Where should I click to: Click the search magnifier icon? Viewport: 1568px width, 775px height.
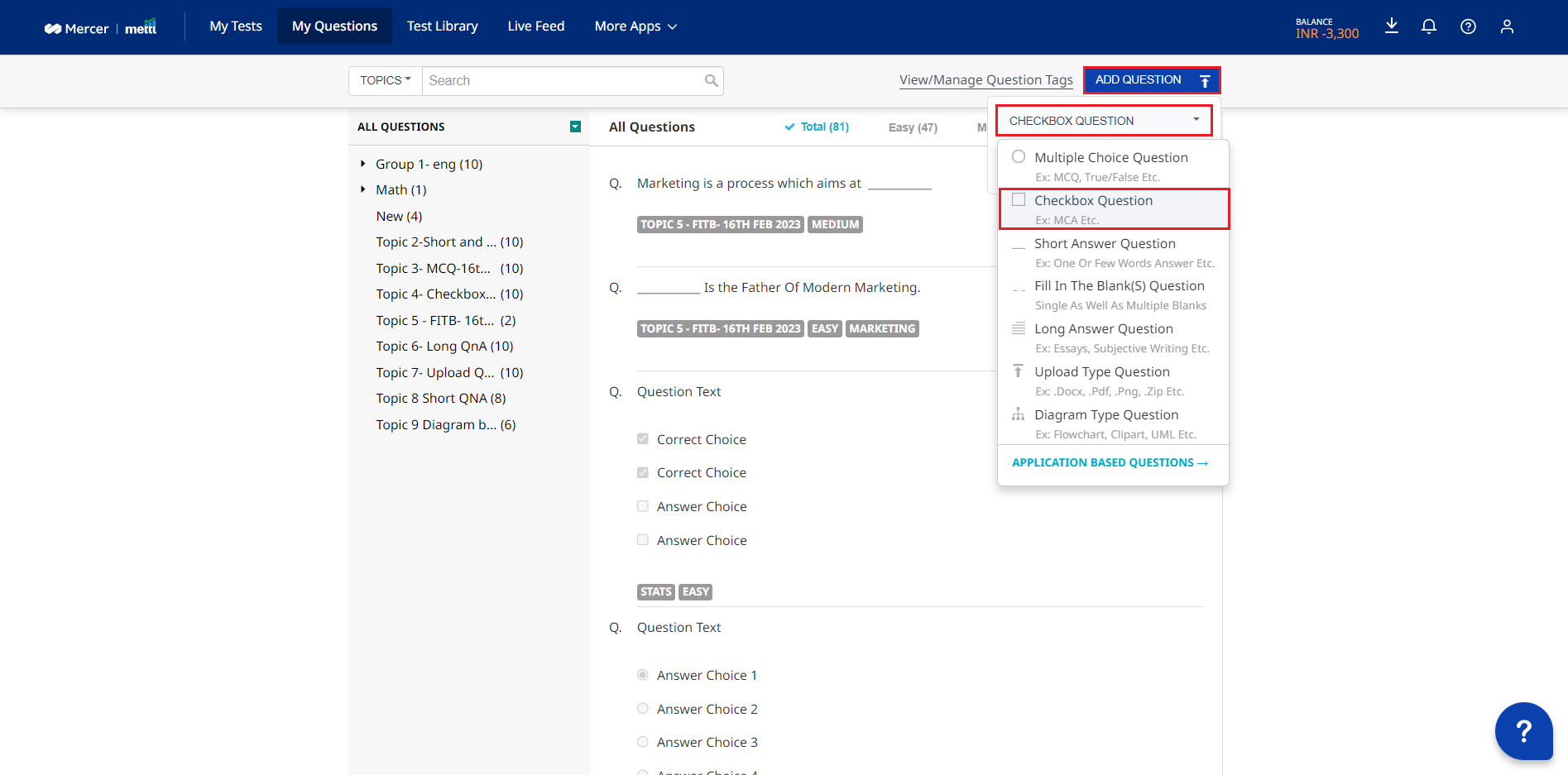click(x=711, y=80)
